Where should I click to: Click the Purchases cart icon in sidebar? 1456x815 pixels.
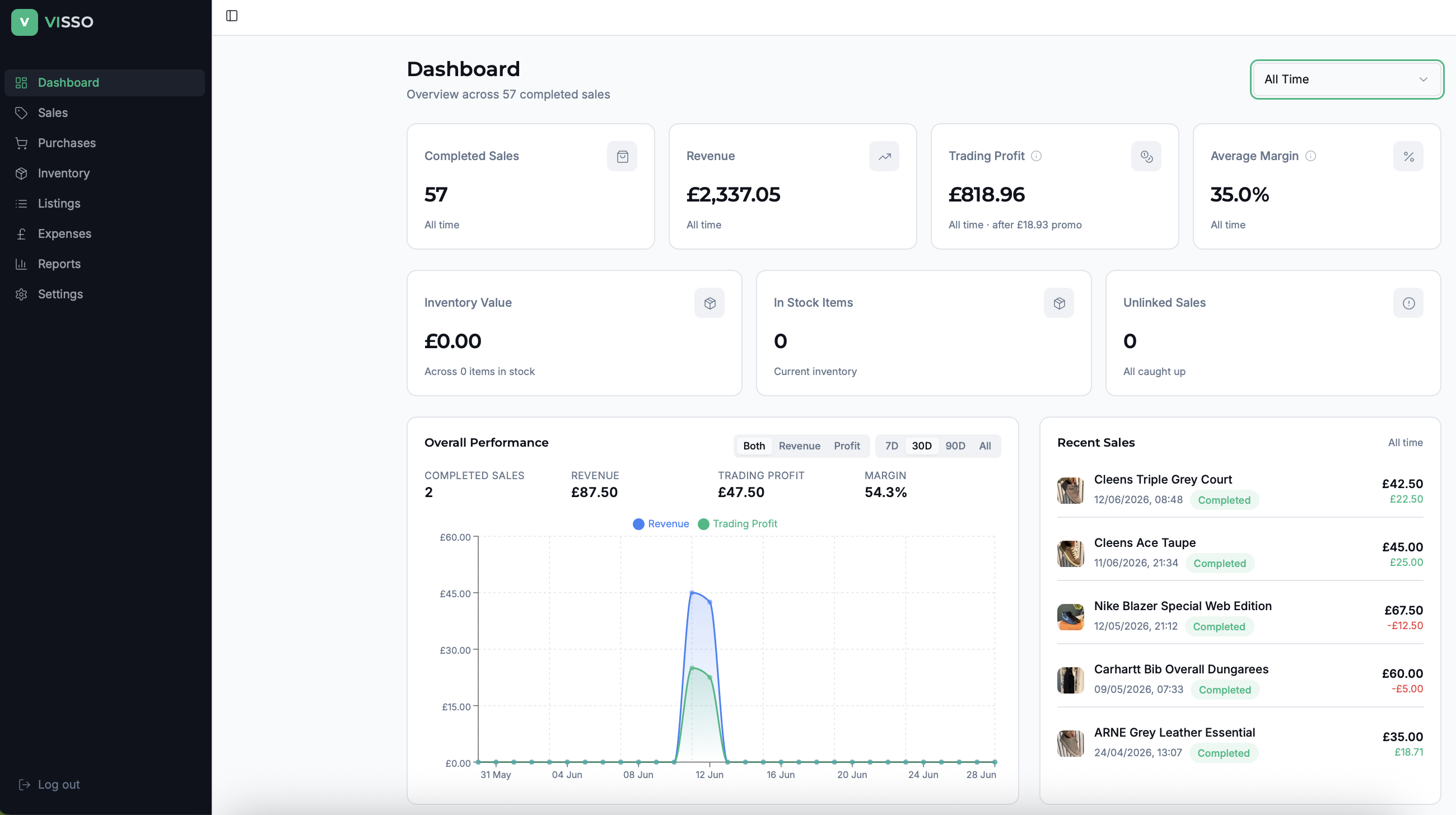[21, 143]
